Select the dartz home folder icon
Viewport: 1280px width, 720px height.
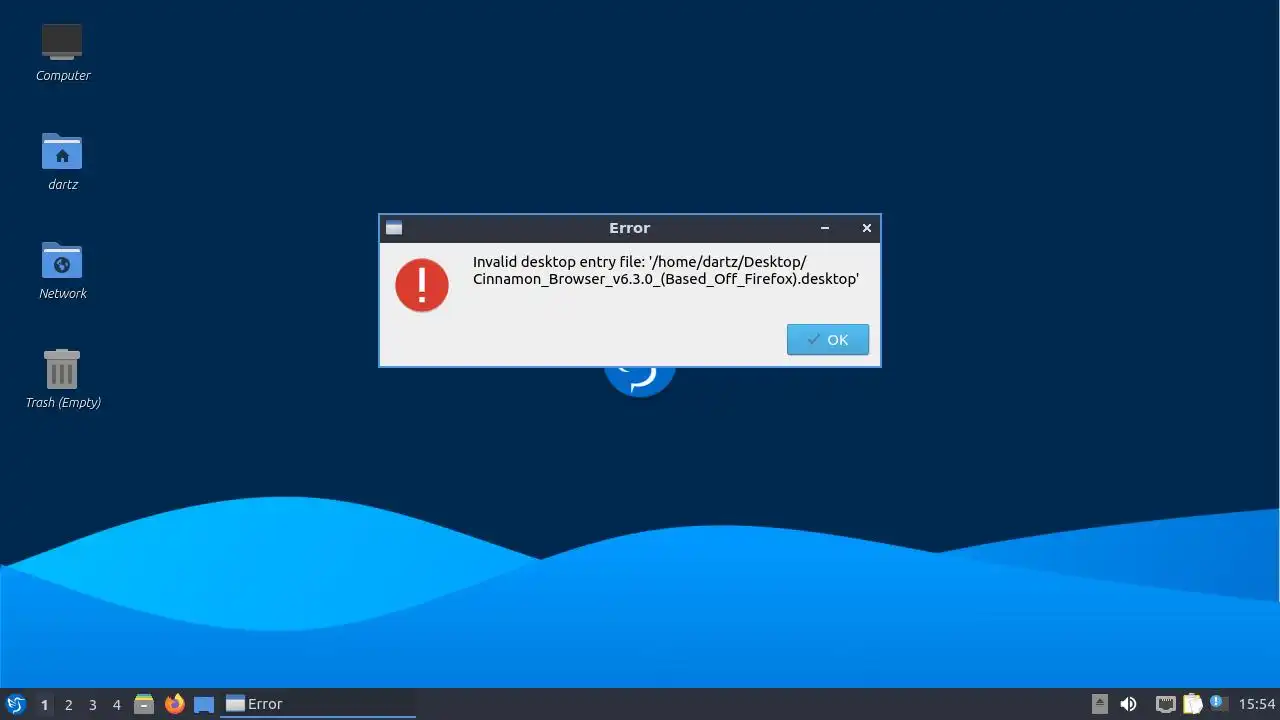pyautogui.click(x=62, y=161)
